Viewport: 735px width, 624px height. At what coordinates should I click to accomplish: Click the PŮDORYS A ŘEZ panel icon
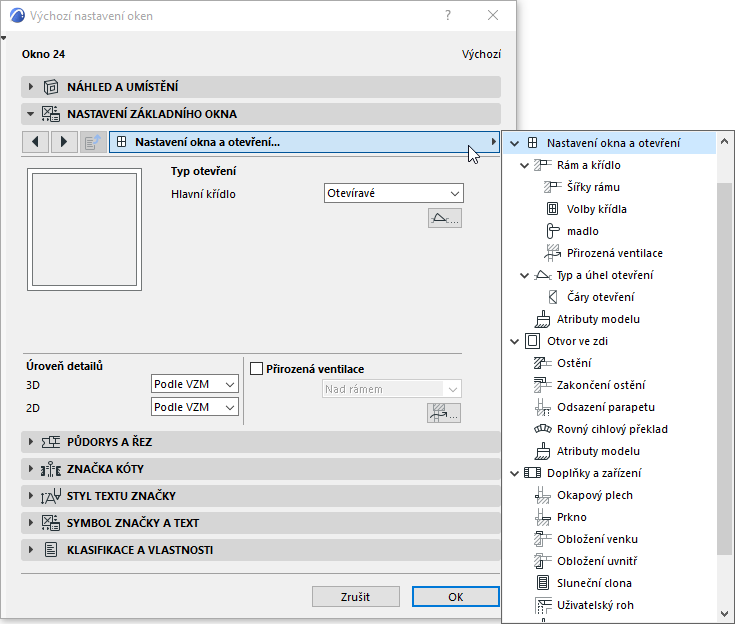click(x=51, y=442)
